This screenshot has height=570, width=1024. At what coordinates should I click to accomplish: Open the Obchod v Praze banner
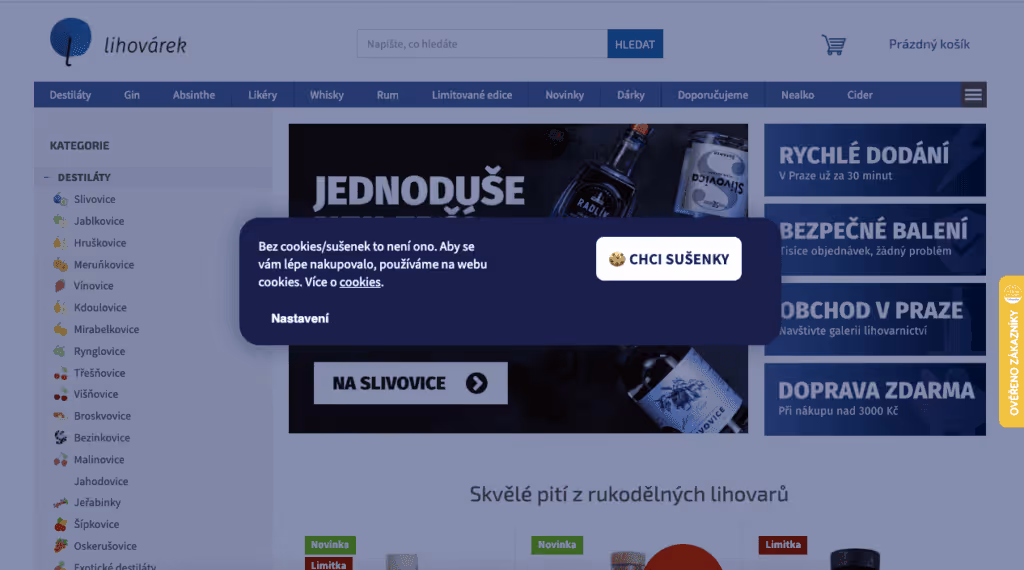click(875, 319)
